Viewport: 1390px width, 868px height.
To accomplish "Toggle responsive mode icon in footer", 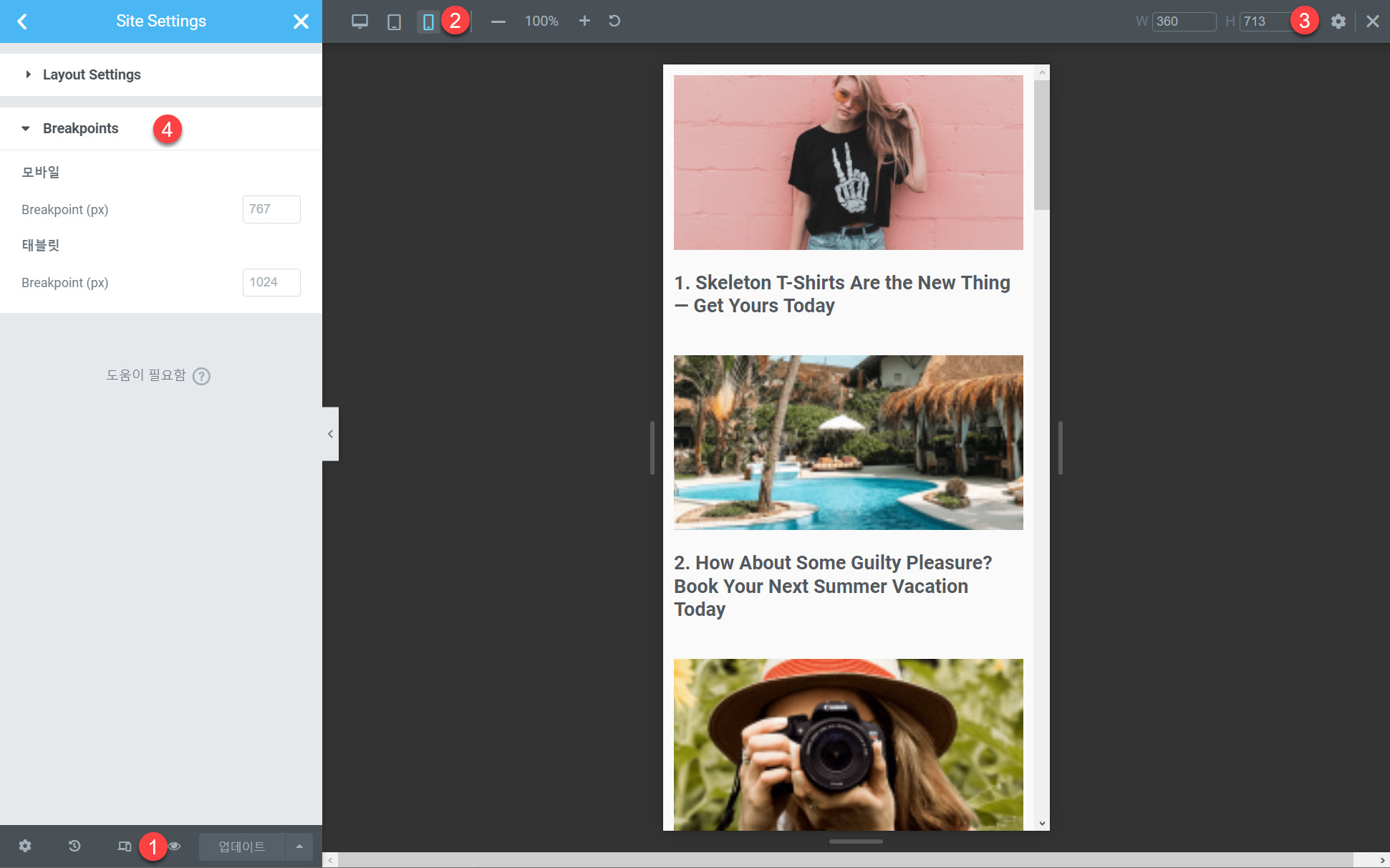I will pyautogui.click(x=125, y=846).
